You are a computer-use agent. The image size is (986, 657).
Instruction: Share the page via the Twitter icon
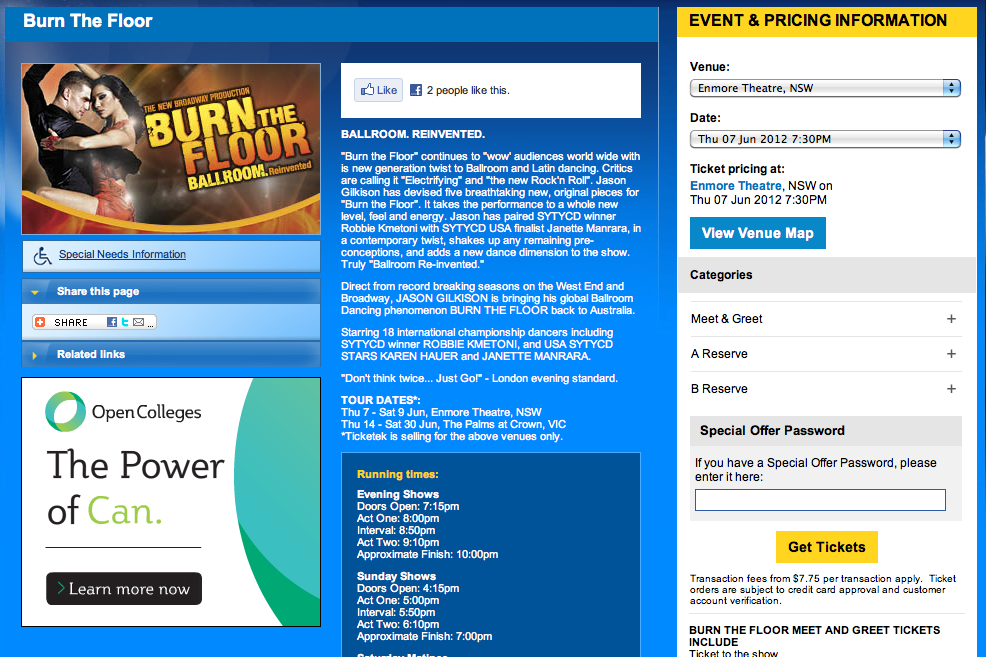pyautogui.click(x=125, y=323)
